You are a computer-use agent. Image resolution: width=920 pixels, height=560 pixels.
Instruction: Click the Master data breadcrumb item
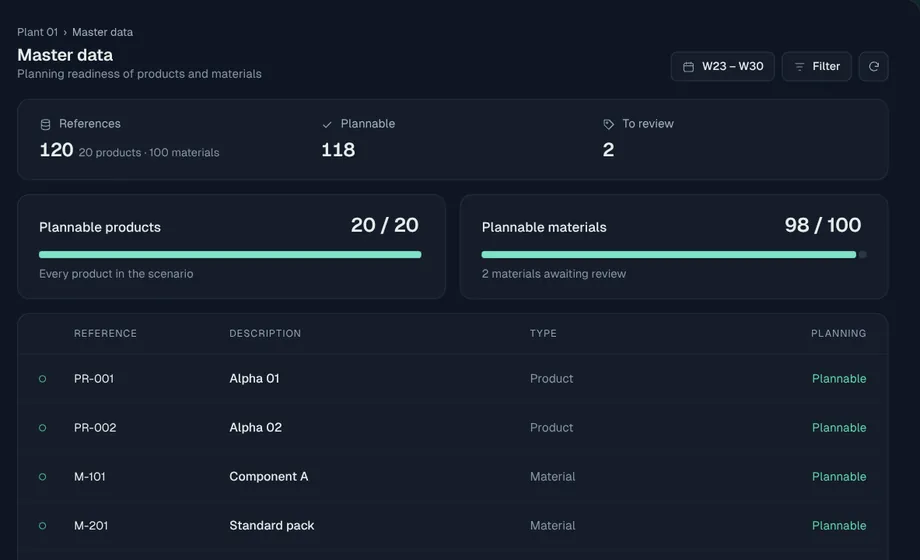[x=103, y=32]
